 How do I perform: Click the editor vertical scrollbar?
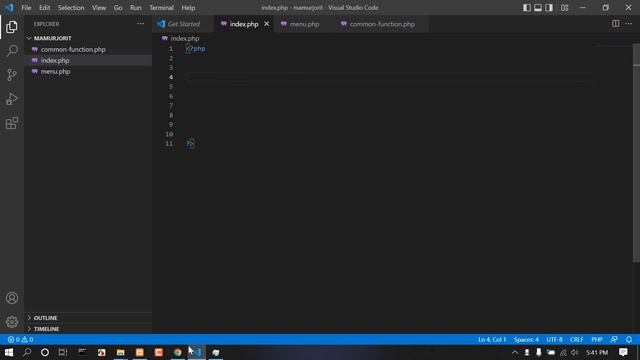[x=636, y=153]
